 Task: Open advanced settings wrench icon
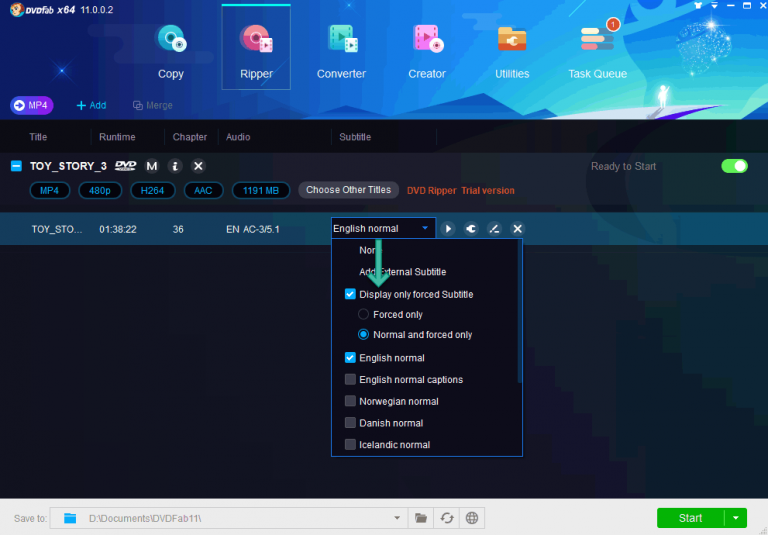point(471,229)
